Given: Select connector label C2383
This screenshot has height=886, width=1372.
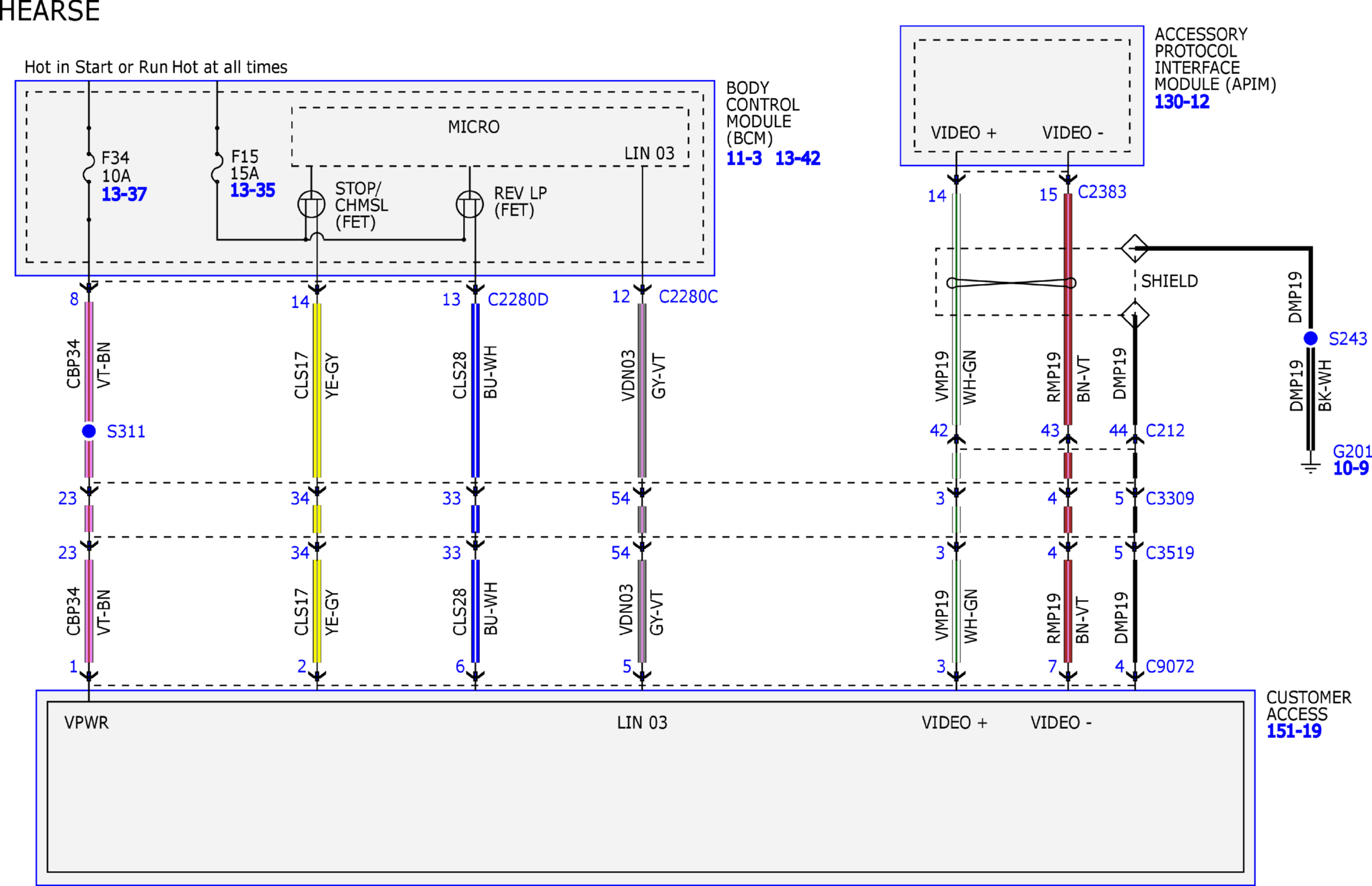Looking at the screenshot, I should [x=1102, y=192].
